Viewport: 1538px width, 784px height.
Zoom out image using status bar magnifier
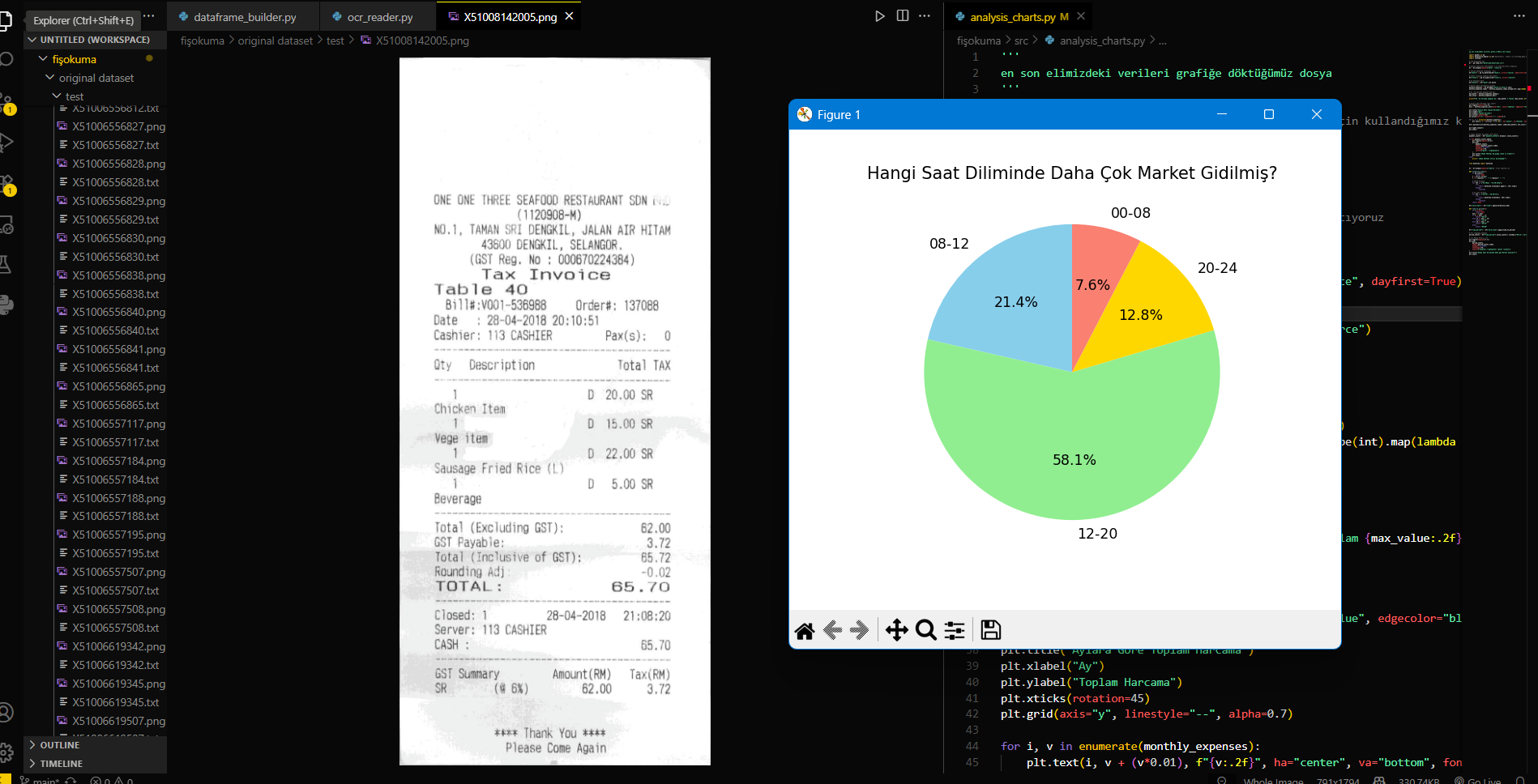(1222, 781)
